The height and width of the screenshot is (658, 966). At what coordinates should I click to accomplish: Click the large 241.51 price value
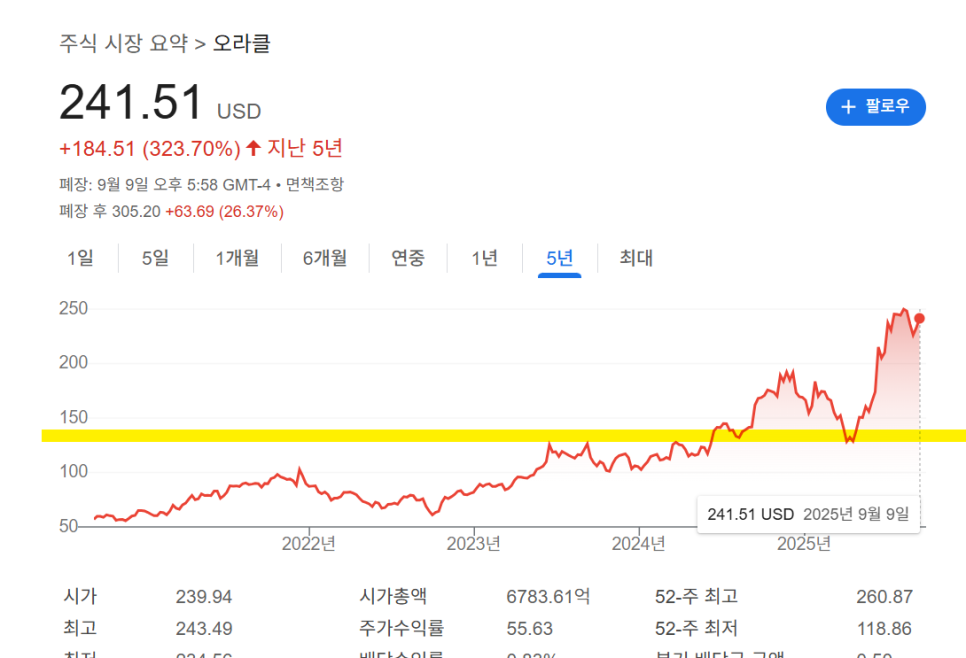(131, 102)
